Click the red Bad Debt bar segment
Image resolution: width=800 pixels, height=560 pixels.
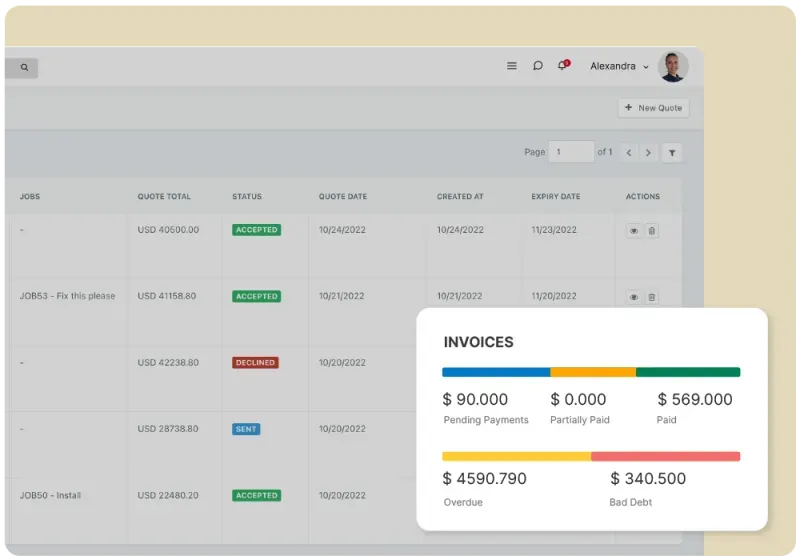click(x=666, y=456)
